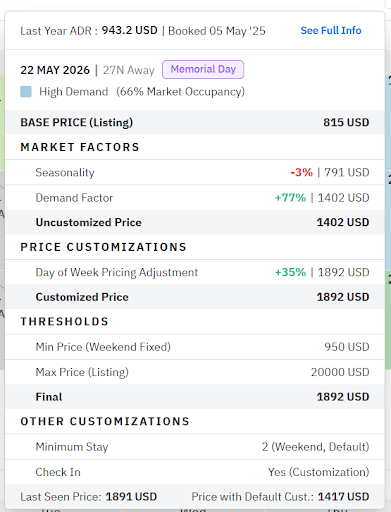Click the +77% demand factor percentage
Viewport: 391px width, 512px height.
point(290,198)
